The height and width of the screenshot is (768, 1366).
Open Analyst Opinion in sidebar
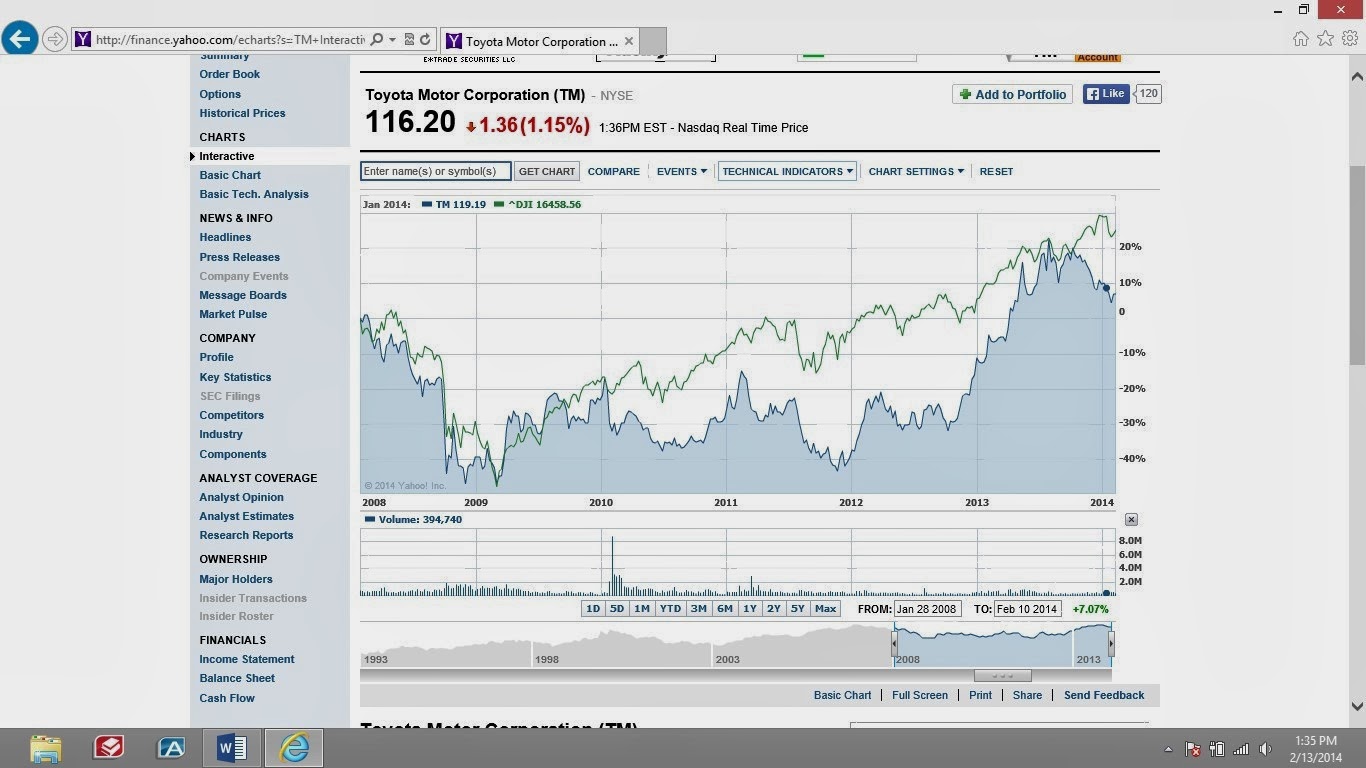pos(241,497)
